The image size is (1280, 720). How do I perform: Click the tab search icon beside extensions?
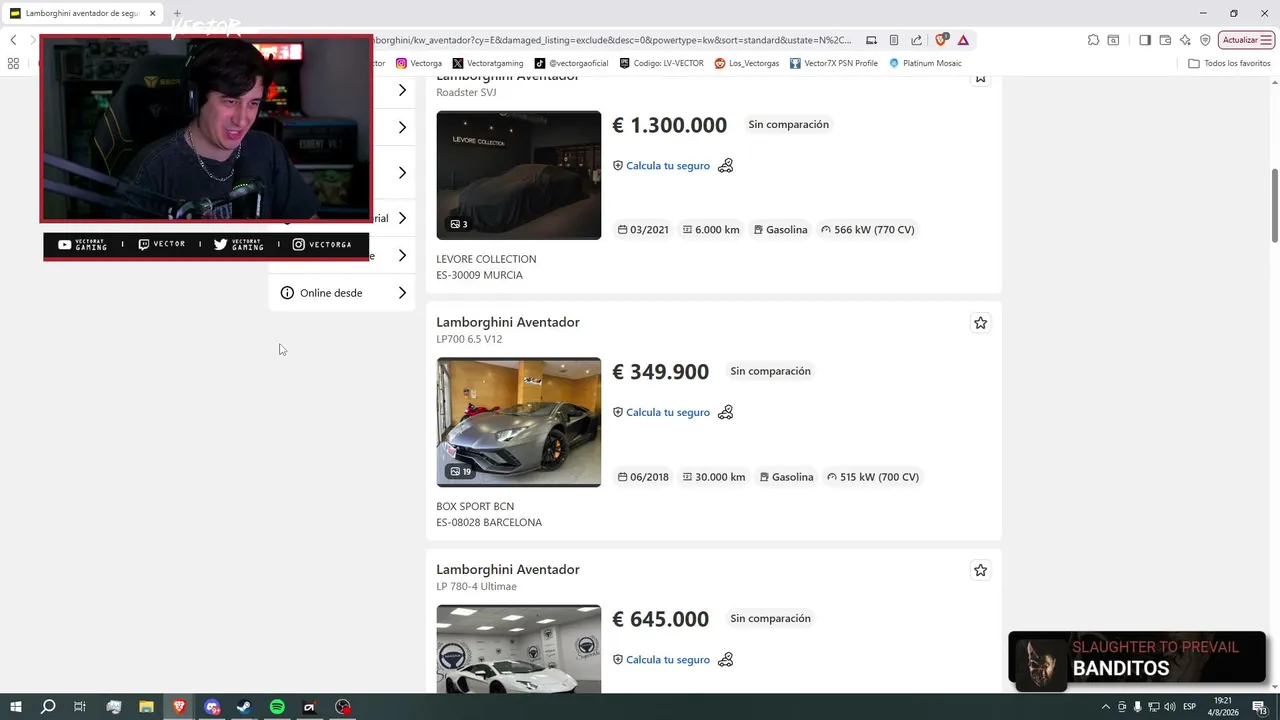[1113, 40]
